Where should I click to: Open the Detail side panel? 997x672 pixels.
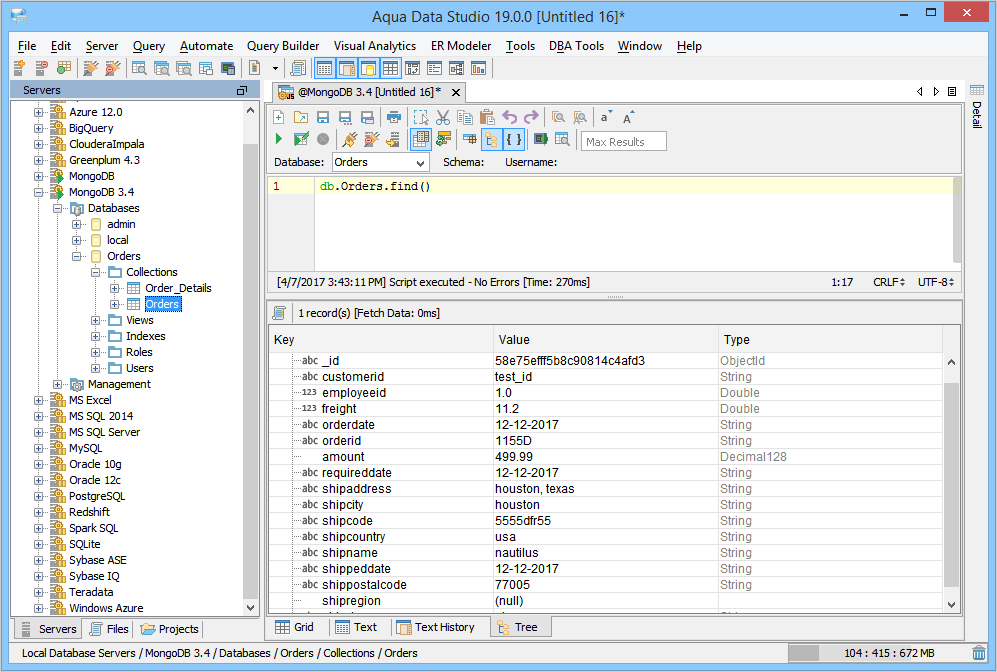[x=977, y=108]
